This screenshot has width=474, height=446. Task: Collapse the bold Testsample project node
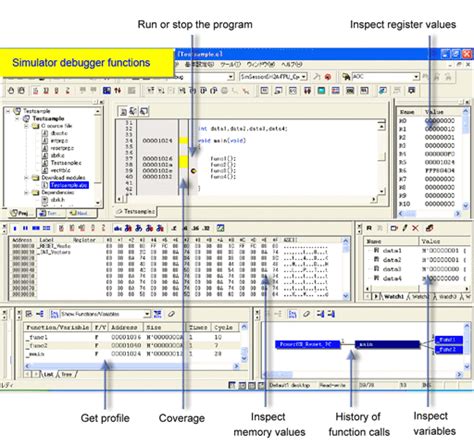[x=17, y=119]
